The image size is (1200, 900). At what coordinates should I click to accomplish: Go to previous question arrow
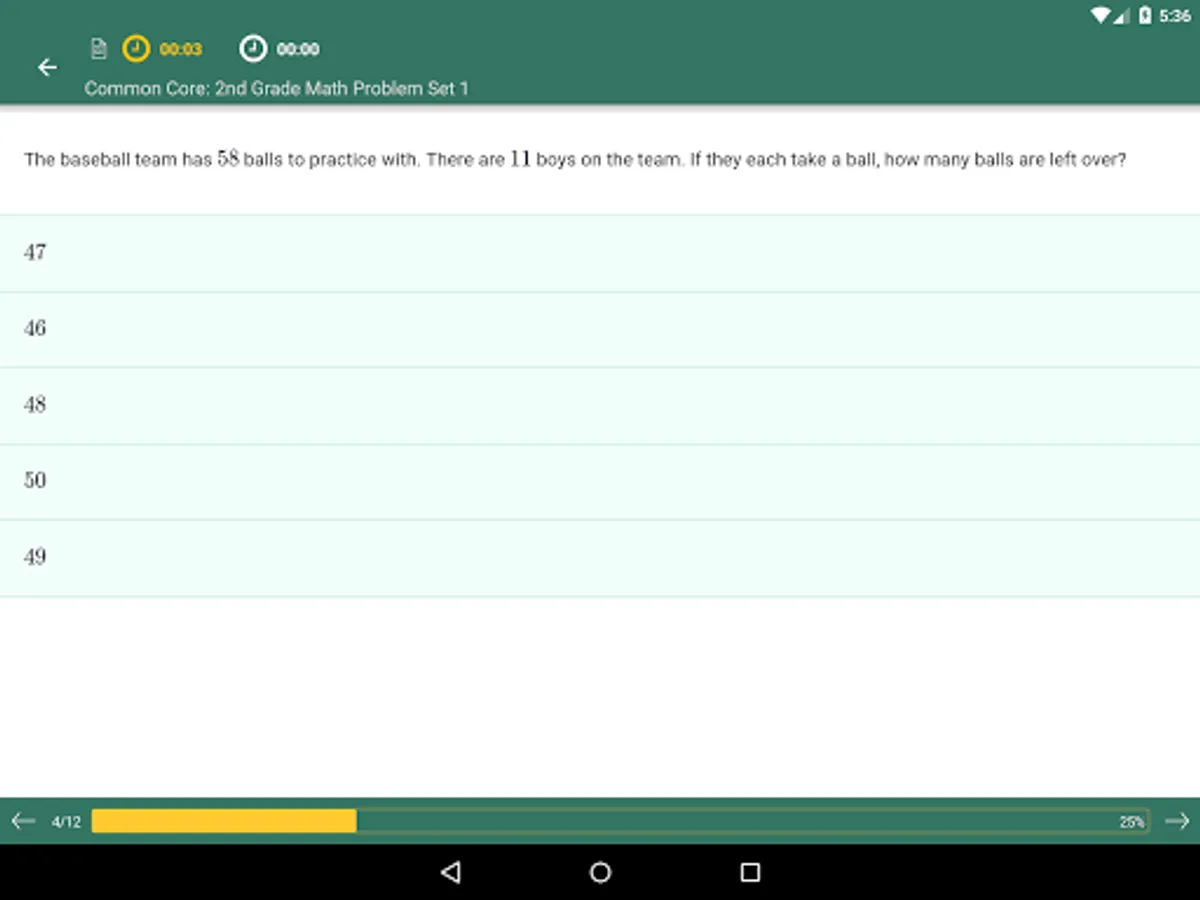[x=23, y=821]
